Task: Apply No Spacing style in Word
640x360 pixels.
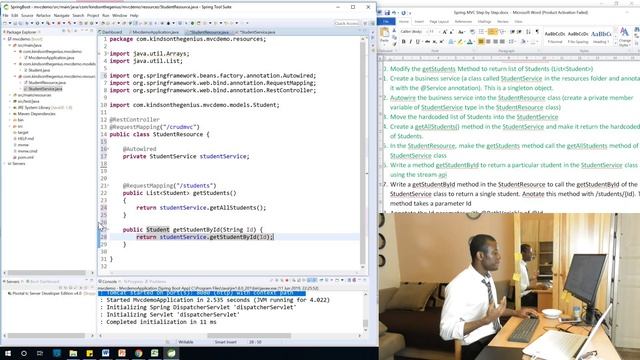Action: (x=578, y=37)
